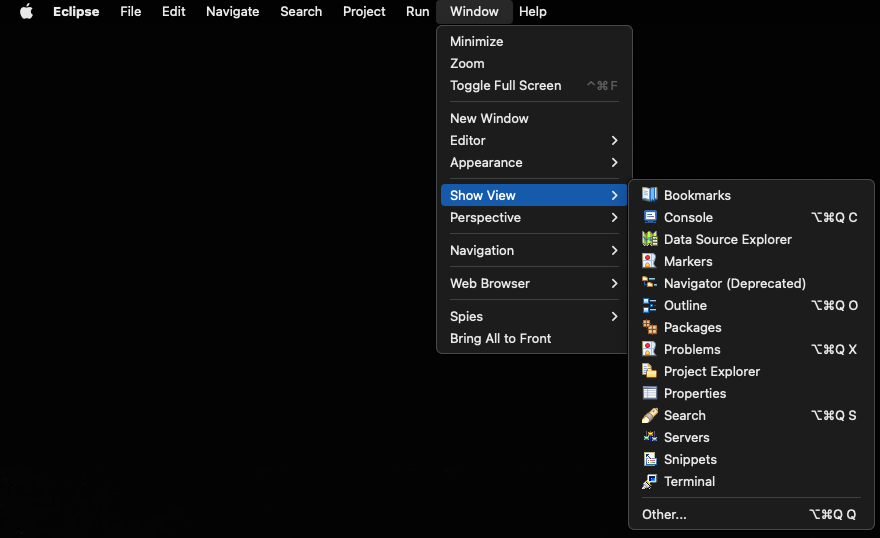Screen dimensions: 880x538
Task: Expand the Spies submenu arrow
Action: [614, 316]
